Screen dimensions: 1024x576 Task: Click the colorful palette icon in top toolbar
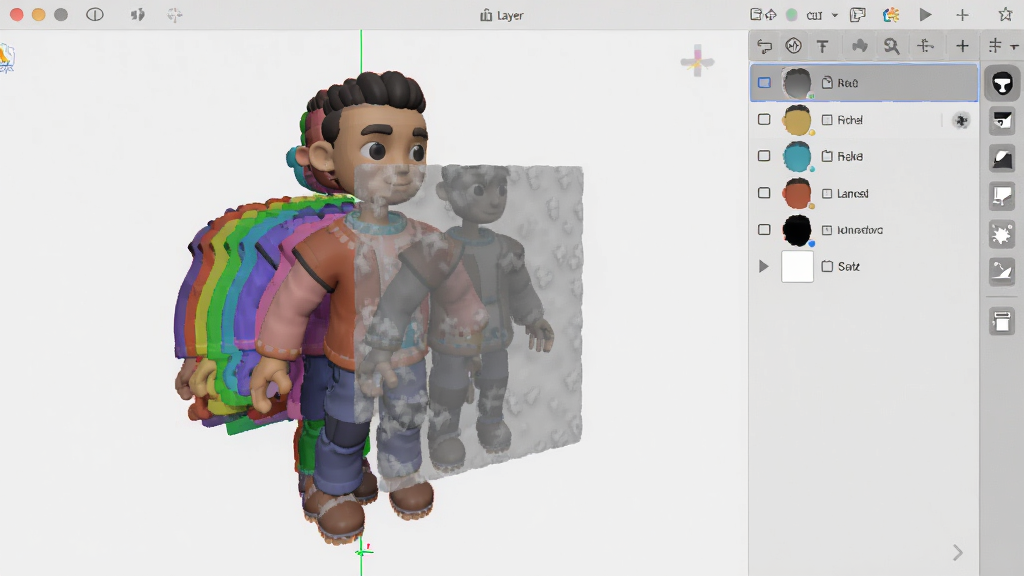click(891, 14)
